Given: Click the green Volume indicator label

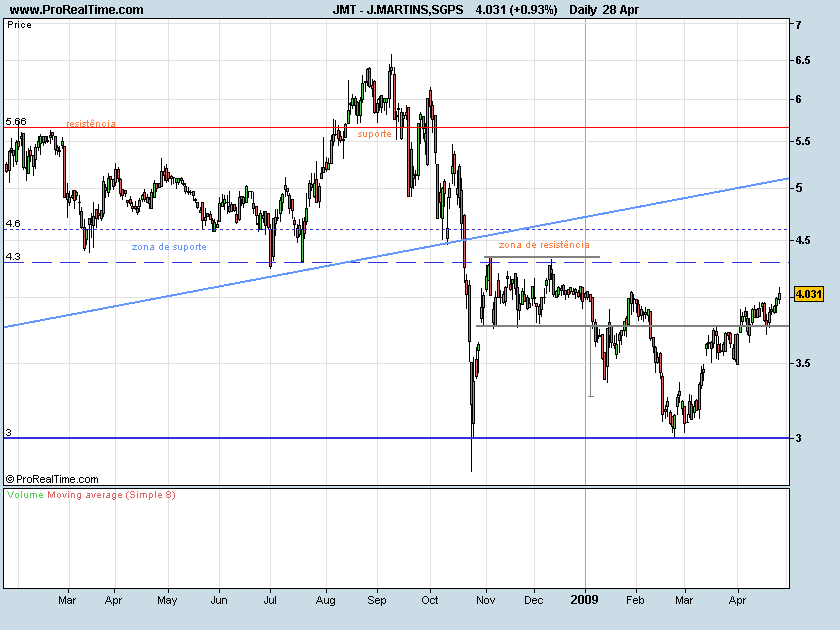Looking at the screenshot, I should point(25,495).
